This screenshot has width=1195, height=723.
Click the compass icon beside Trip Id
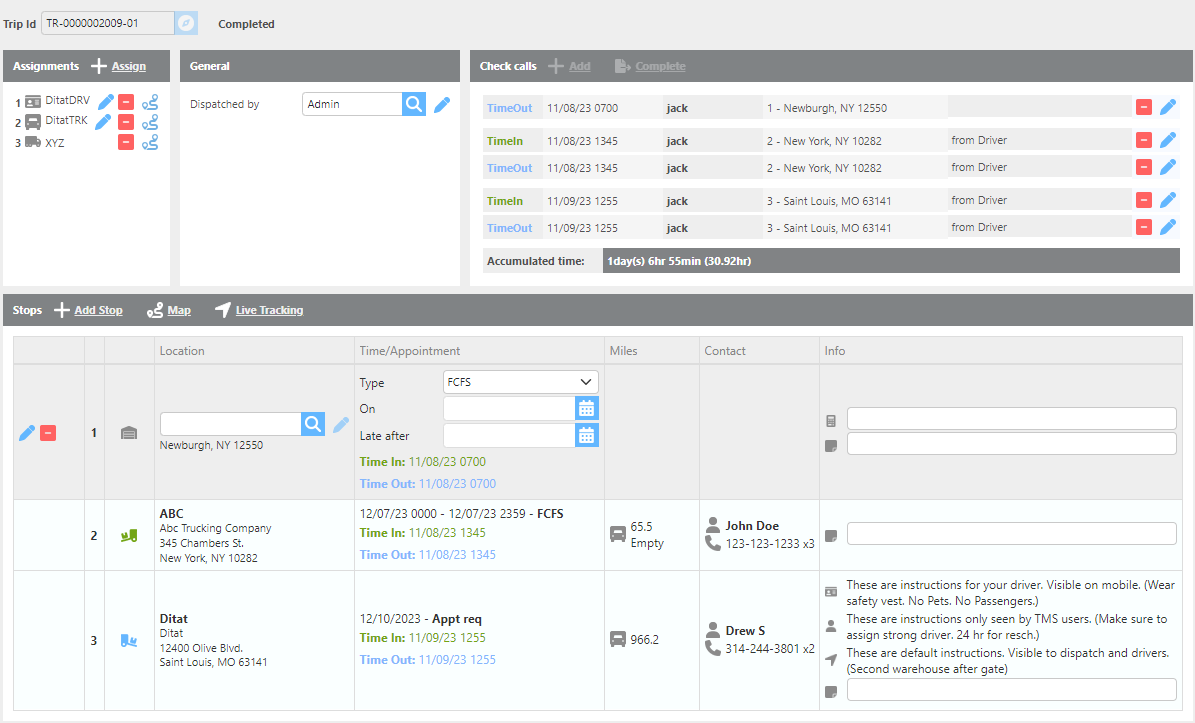pos(186,23)
